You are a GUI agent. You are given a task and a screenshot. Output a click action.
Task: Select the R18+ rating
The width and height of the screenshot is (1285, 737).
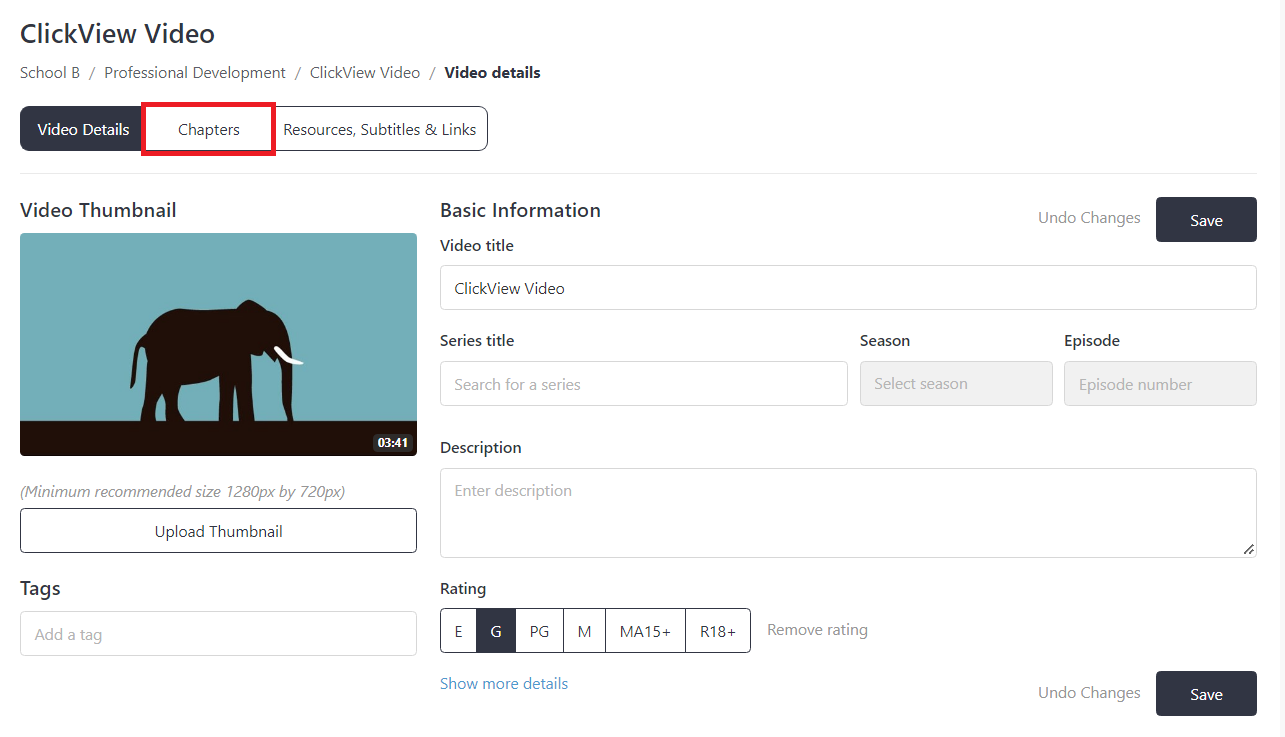coord(718,631)
